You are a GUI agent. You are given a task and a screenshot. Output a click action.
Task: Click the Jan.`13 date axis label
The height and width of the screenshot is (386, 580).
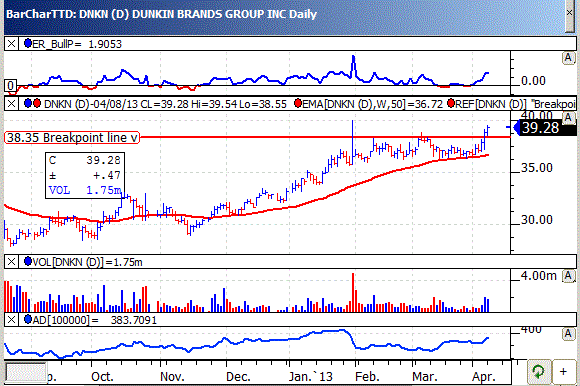(310, 377)
